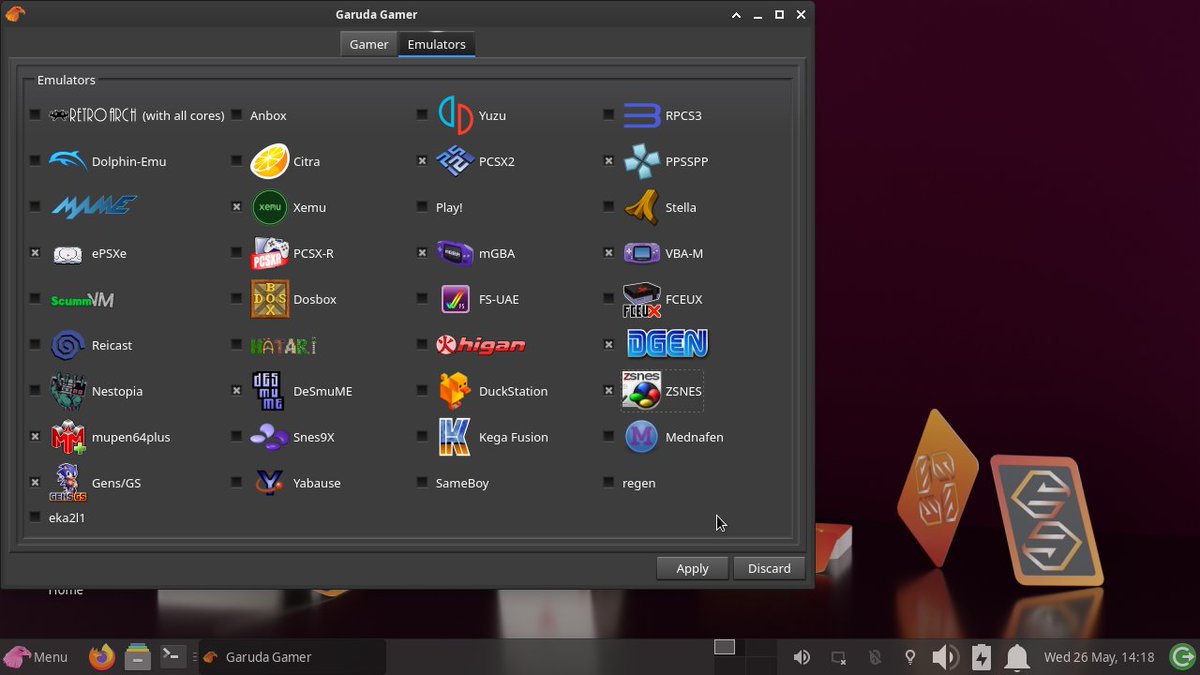Screen dimensions: 1200x675
Task: Switch to the Gamer tab
Action: pyautogui.click(x=367, y=44)
